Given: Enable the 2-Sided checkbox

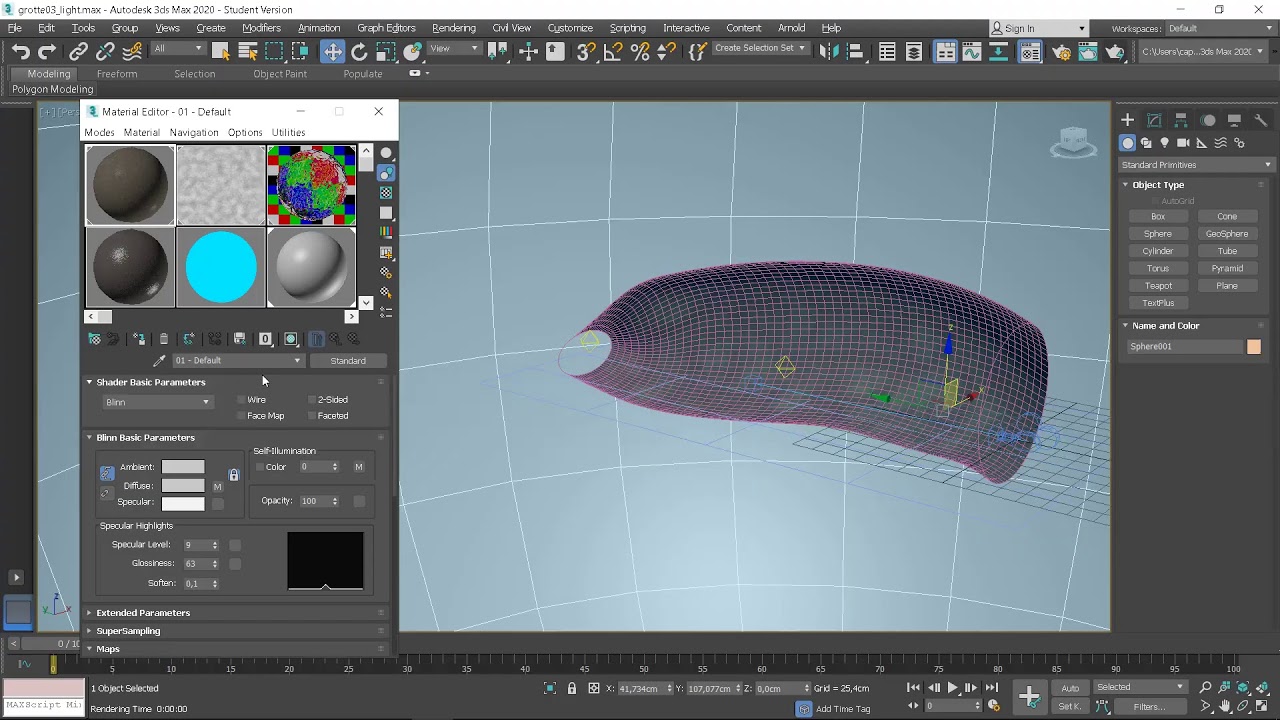Looking at the screenshot, I should [x=312, y=400].
